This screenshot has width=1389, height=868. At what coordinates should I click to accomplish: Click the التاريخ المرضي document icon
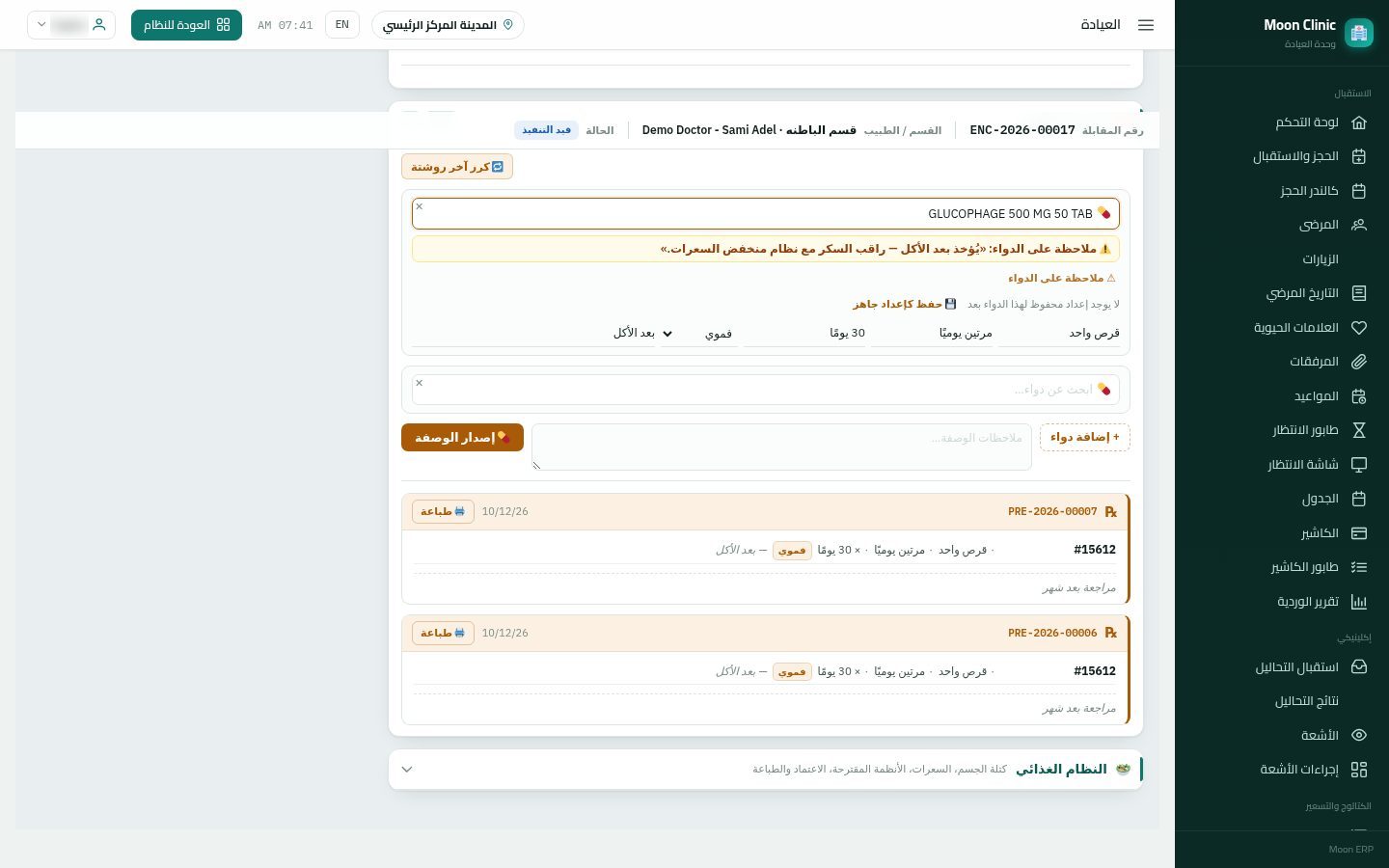(1359, 293)
